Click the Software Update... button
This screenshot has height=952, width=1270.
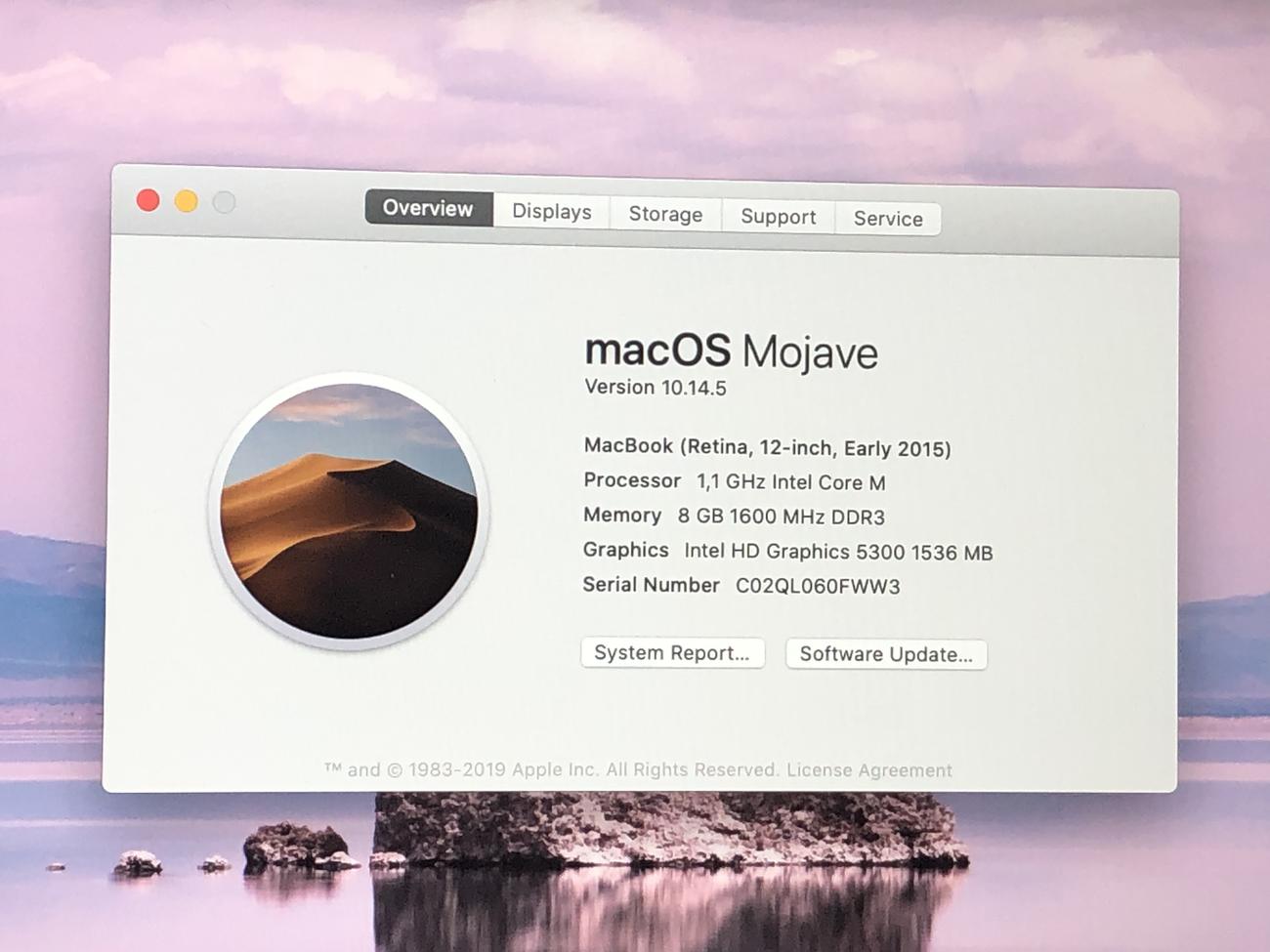click(x=886, y=654)
